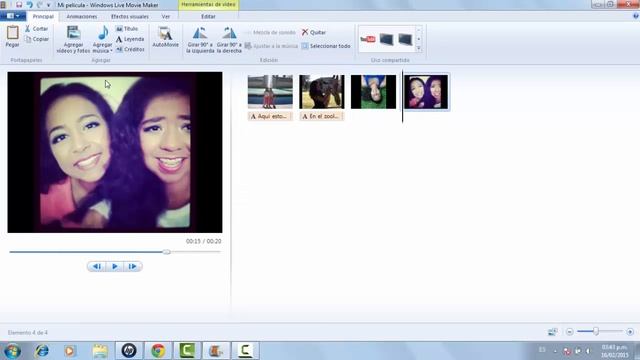The image size is (640, 360).
Task: Play the movie preview
Action: click(115, 267)
